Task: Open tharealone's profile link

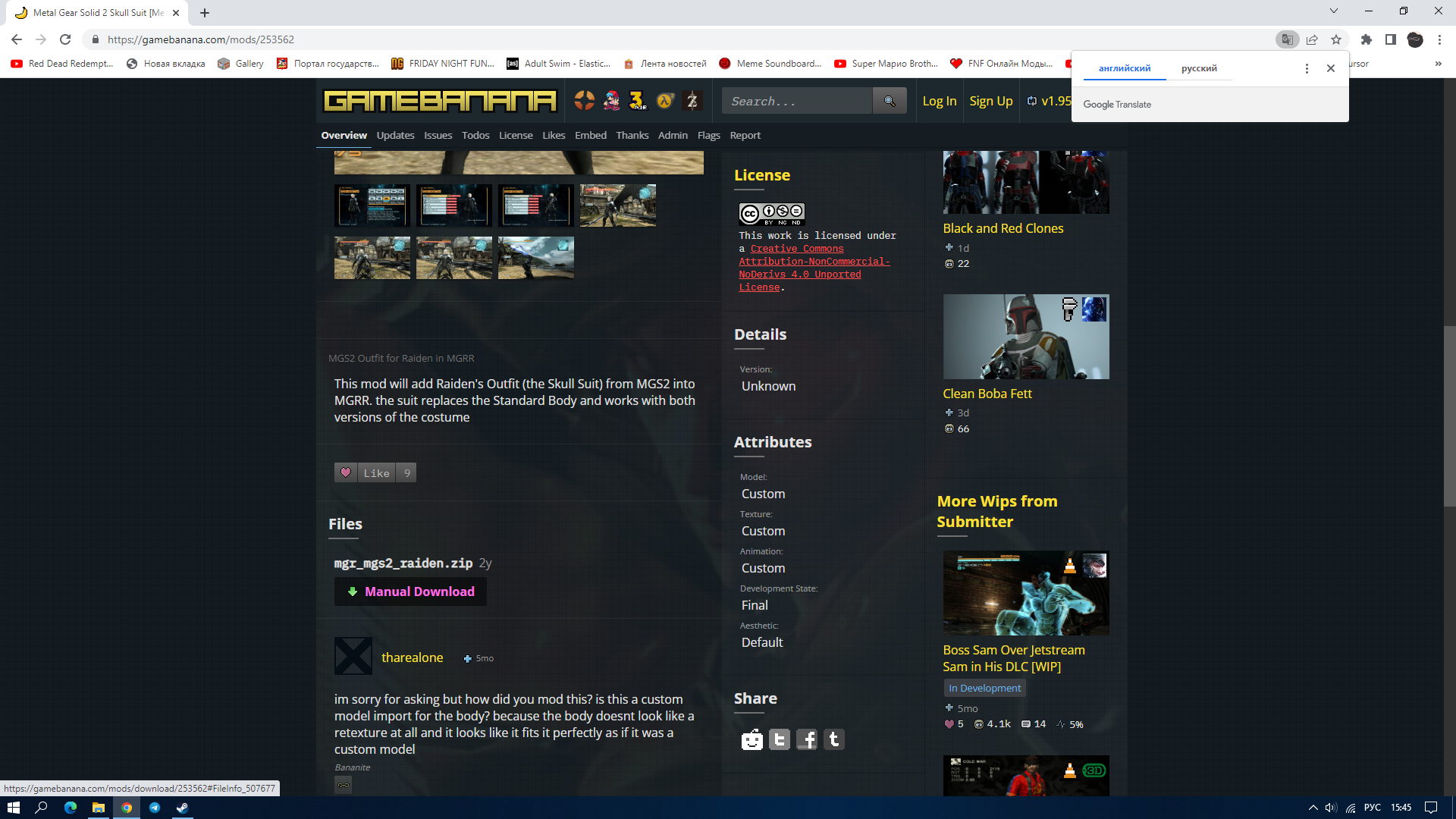Action: click(x=413, y=657)
